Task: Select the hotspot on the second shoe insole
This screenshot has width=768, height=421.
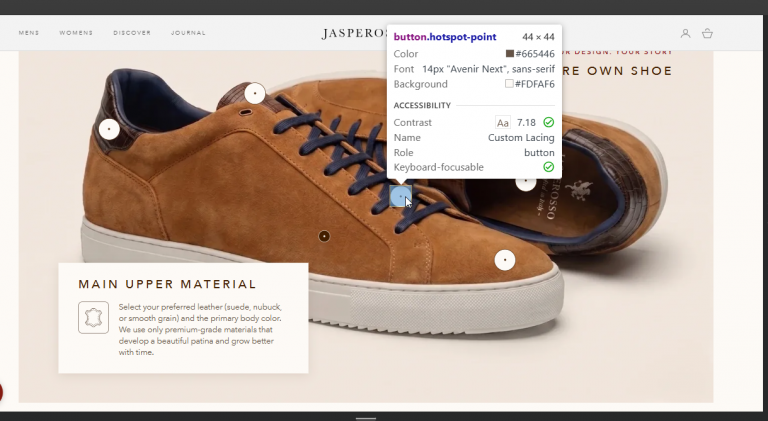Action: [x=526, y=183]
